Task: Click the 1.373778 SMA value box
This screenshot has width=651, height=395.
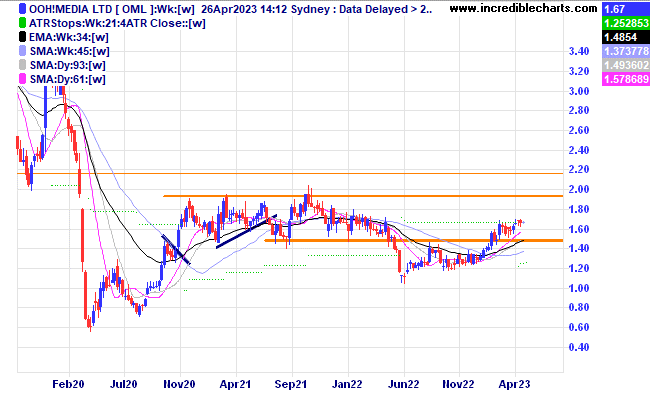Action: coord(626,51)
